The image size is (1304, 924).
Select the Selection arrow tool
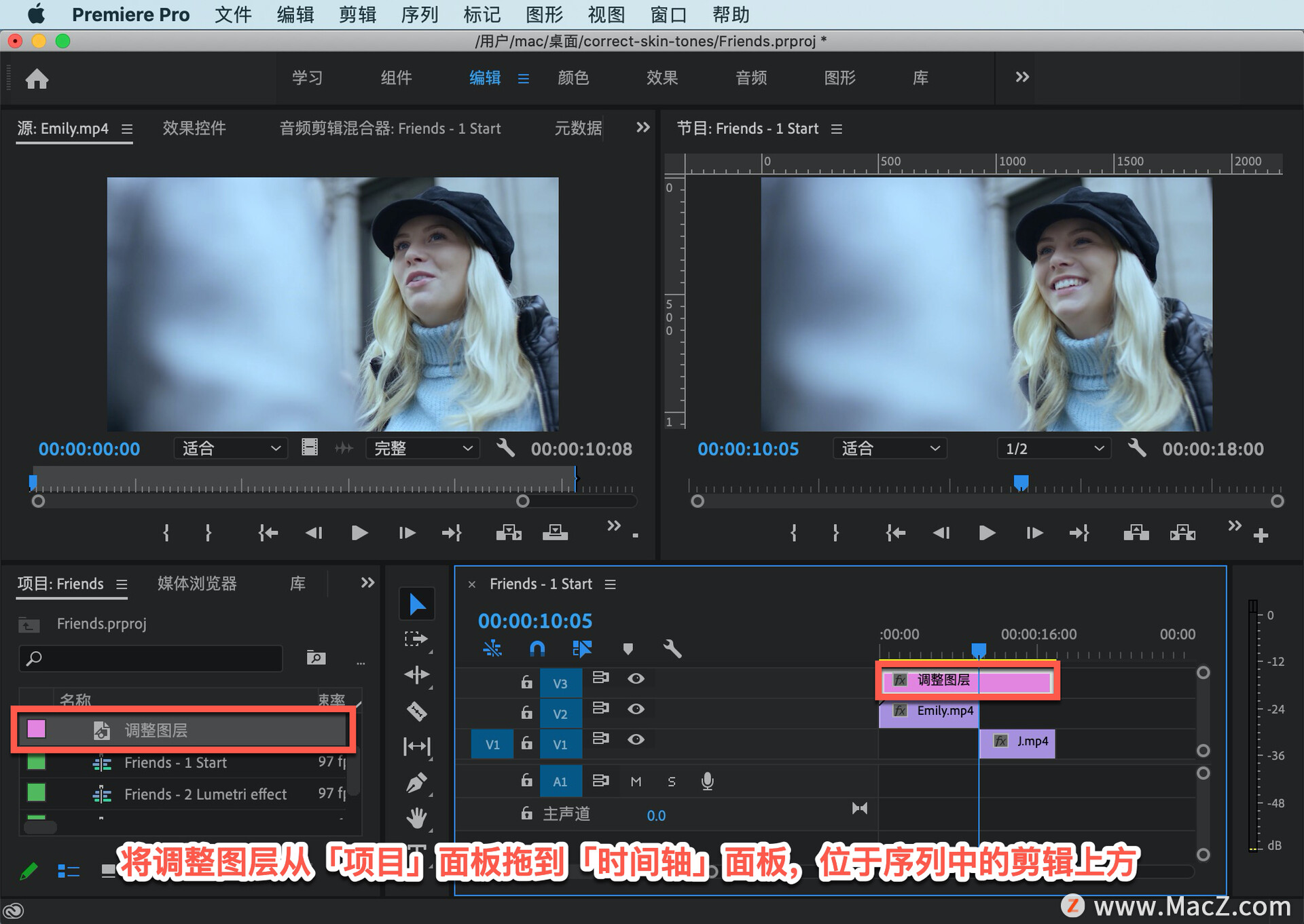point(417,604)
